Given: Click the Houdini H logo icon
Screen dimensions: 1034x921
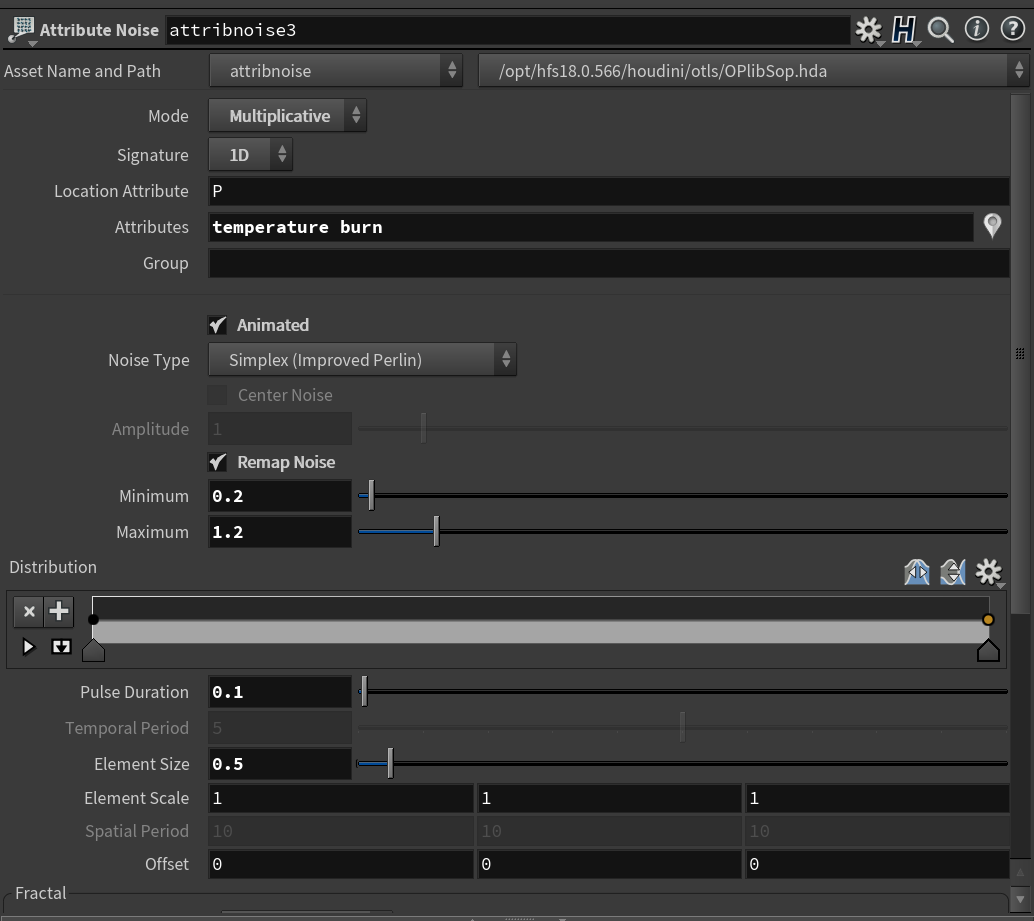Looking at the screenshot, I should click(903, 30).
